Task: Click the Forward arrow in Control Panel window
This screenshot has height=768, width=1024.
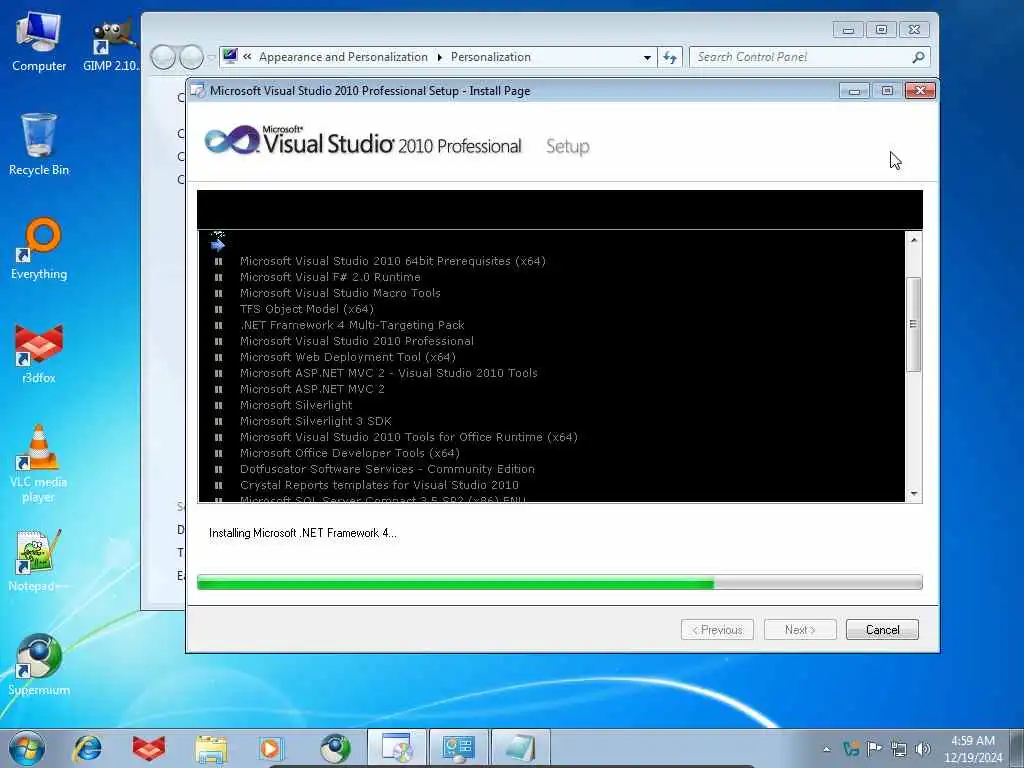Action: tap(191, 57)
